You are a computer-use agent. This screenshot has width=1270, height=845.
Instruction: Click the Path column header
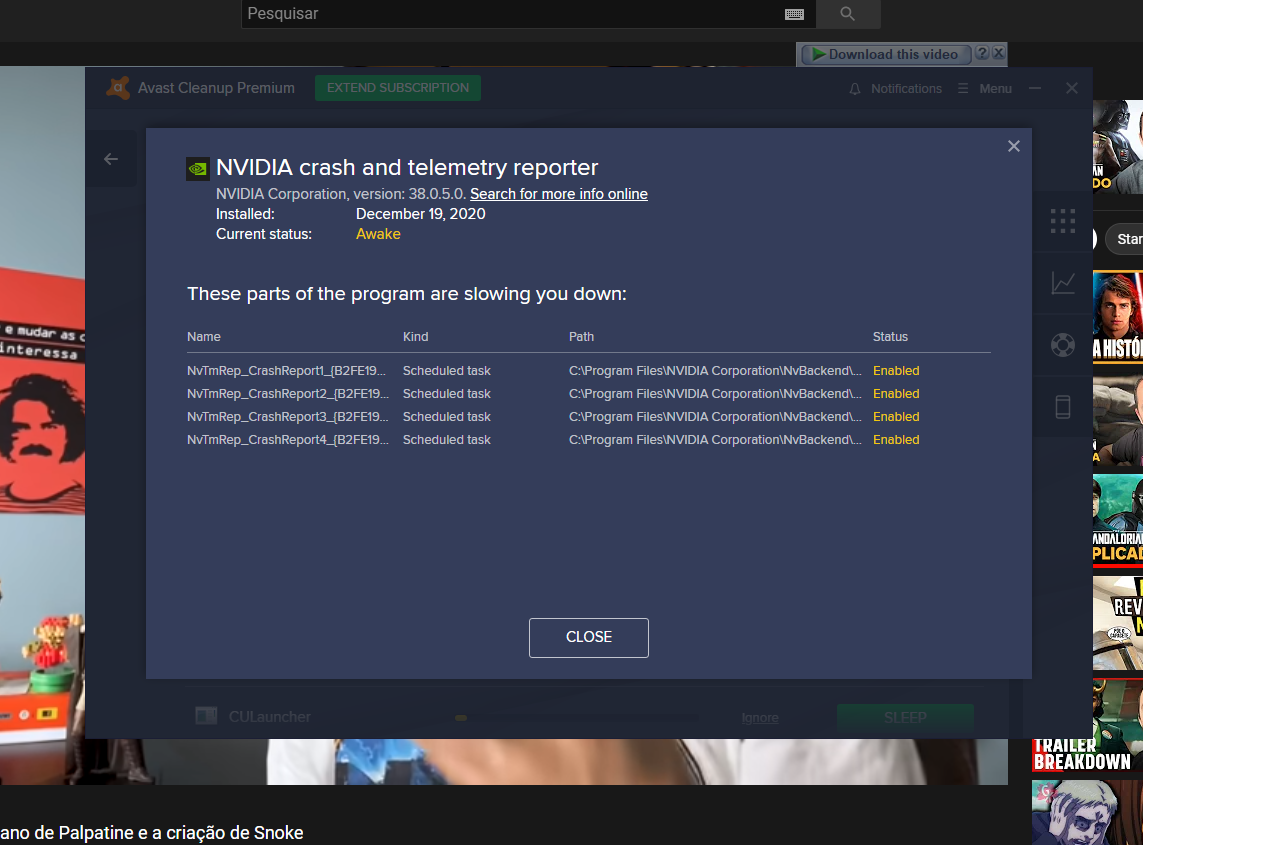pyautogui.click(x=582, y=337)
